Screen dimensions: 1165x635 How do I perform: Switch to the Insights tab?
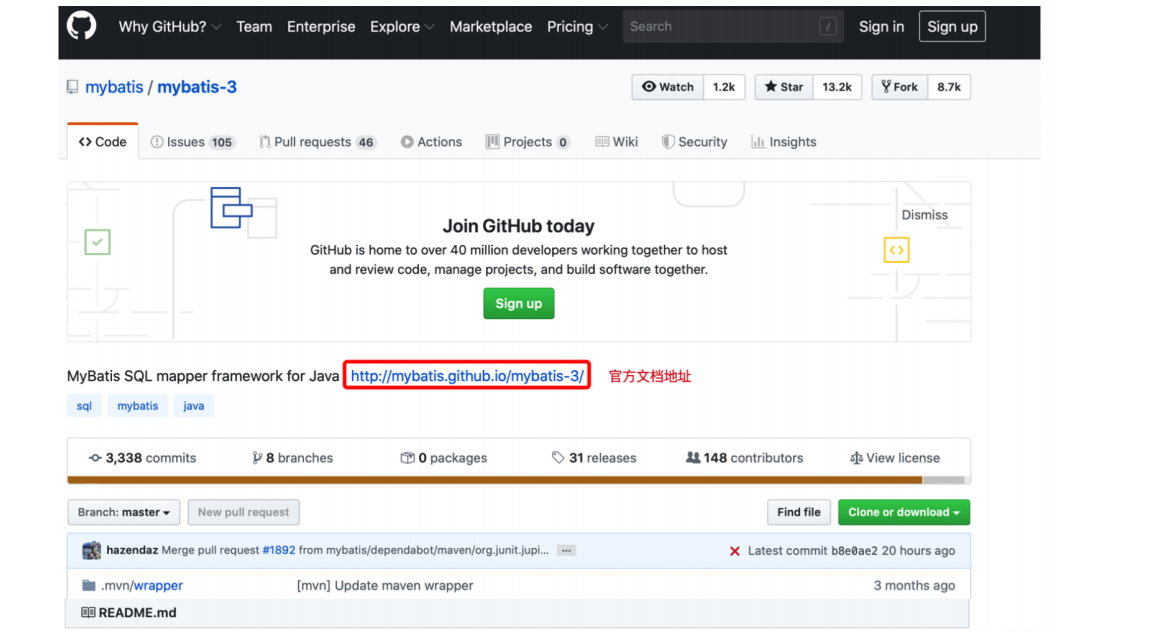pyautogui.click(x=783, y=142)
